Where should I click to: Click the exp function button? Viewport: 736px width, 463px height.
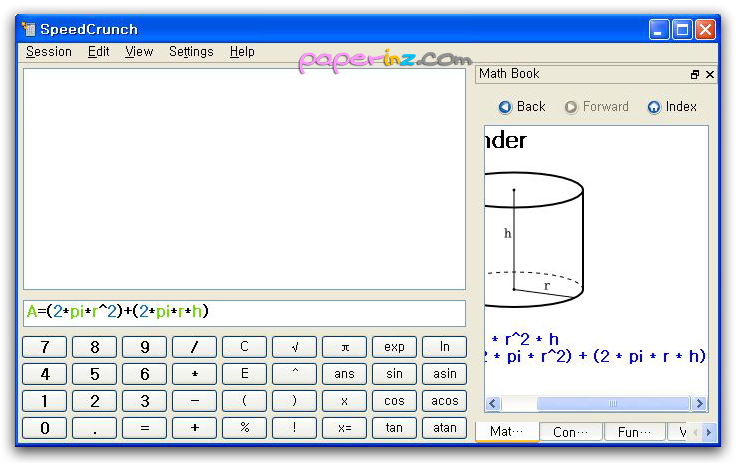pos(394,347)
